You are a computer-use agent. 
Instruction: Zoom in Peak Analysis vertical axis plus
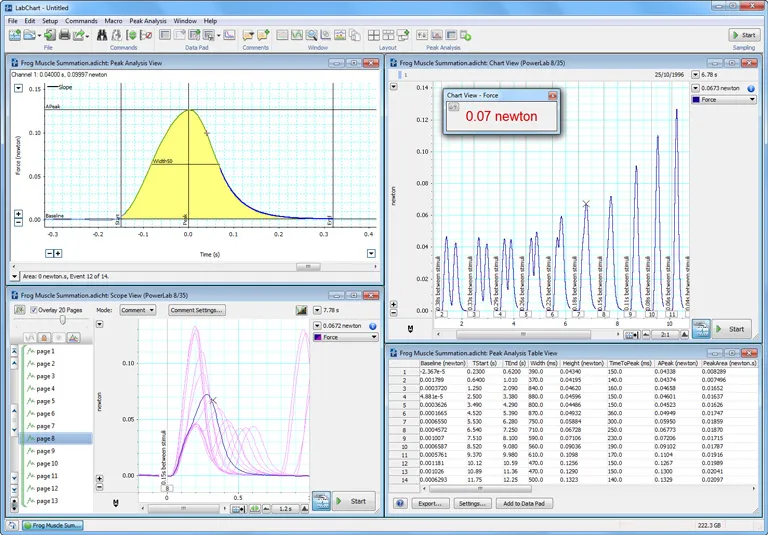coord(18,214)
